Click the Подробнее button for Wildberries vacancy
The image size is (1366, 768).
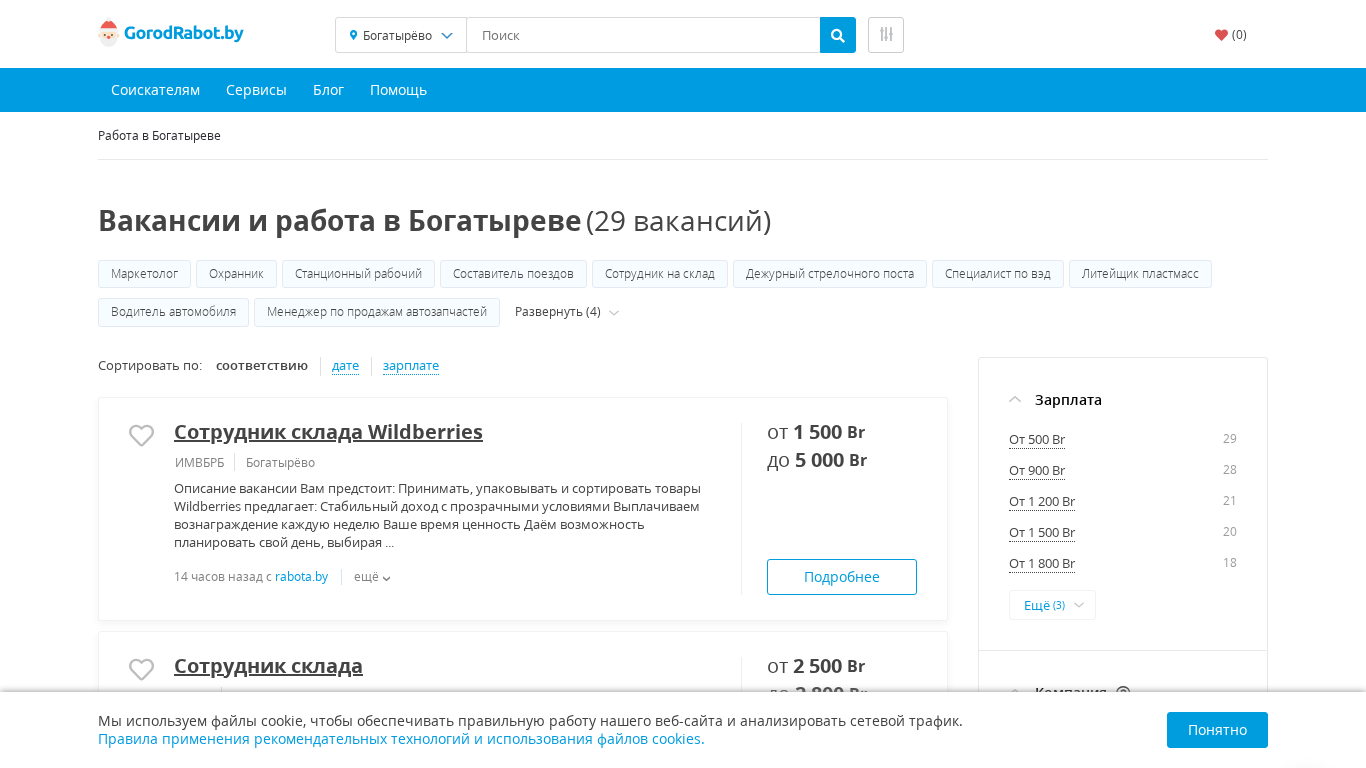click(x=842, y=577)
